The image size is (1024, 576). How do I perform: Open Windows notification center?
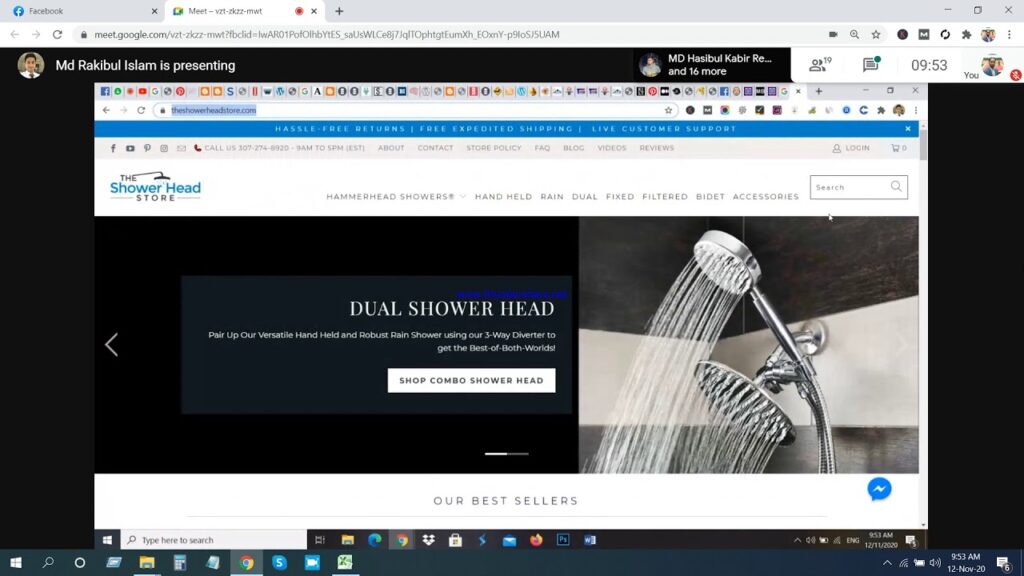[1004, 563]
